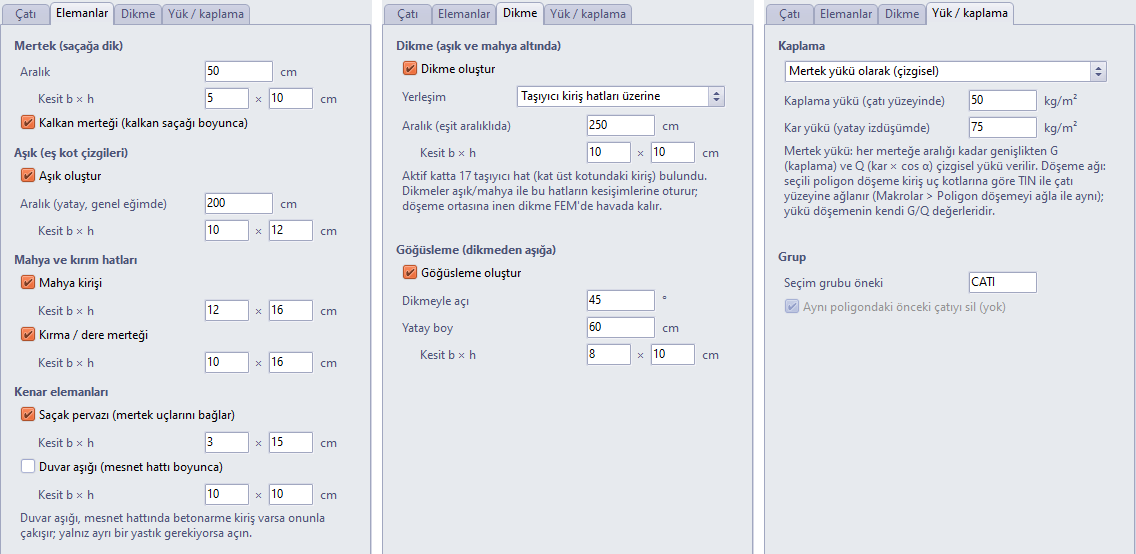Click the Kırma / dere merteği Kesit width field
This screenshot has height=554, width=1136.
227,362
